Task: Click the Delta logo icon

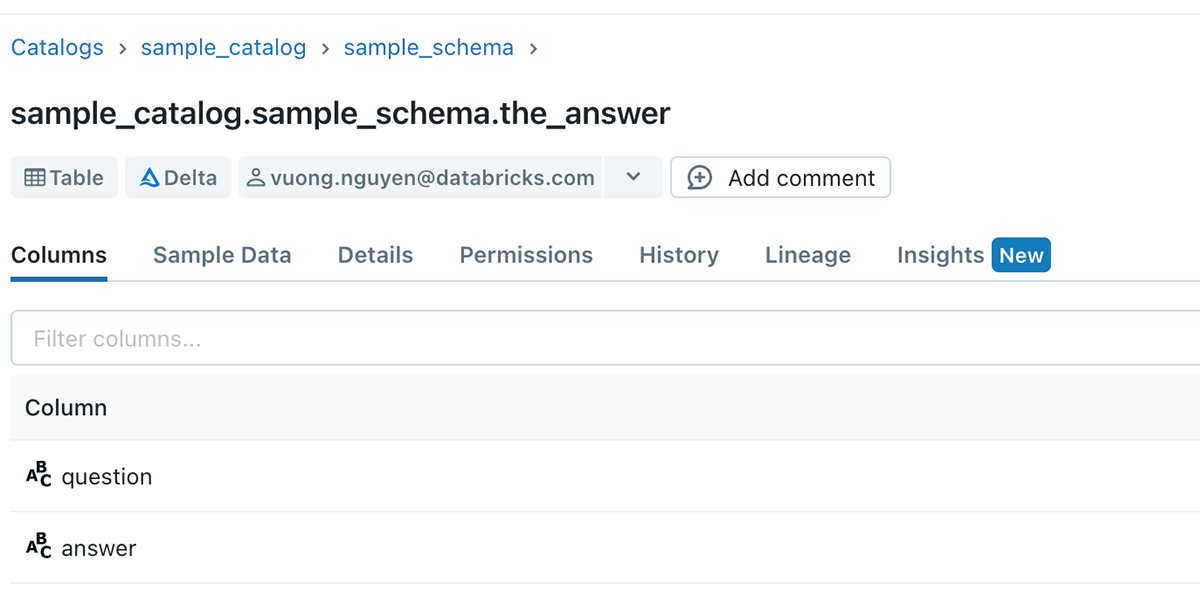Action: (150, 178)
